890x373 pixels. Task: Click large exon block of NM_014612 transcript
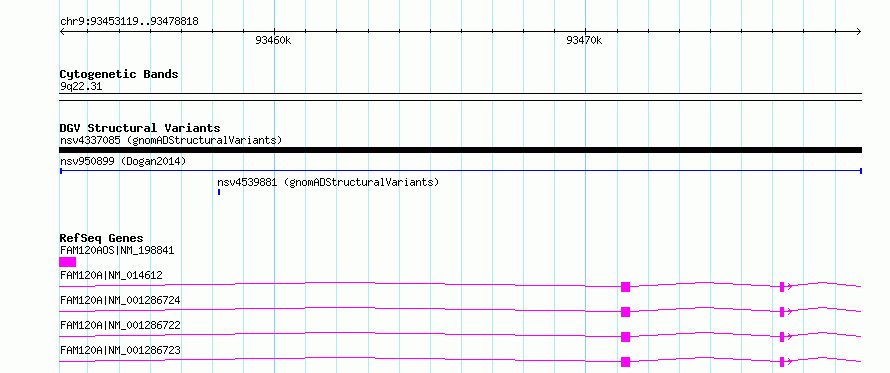625,287
